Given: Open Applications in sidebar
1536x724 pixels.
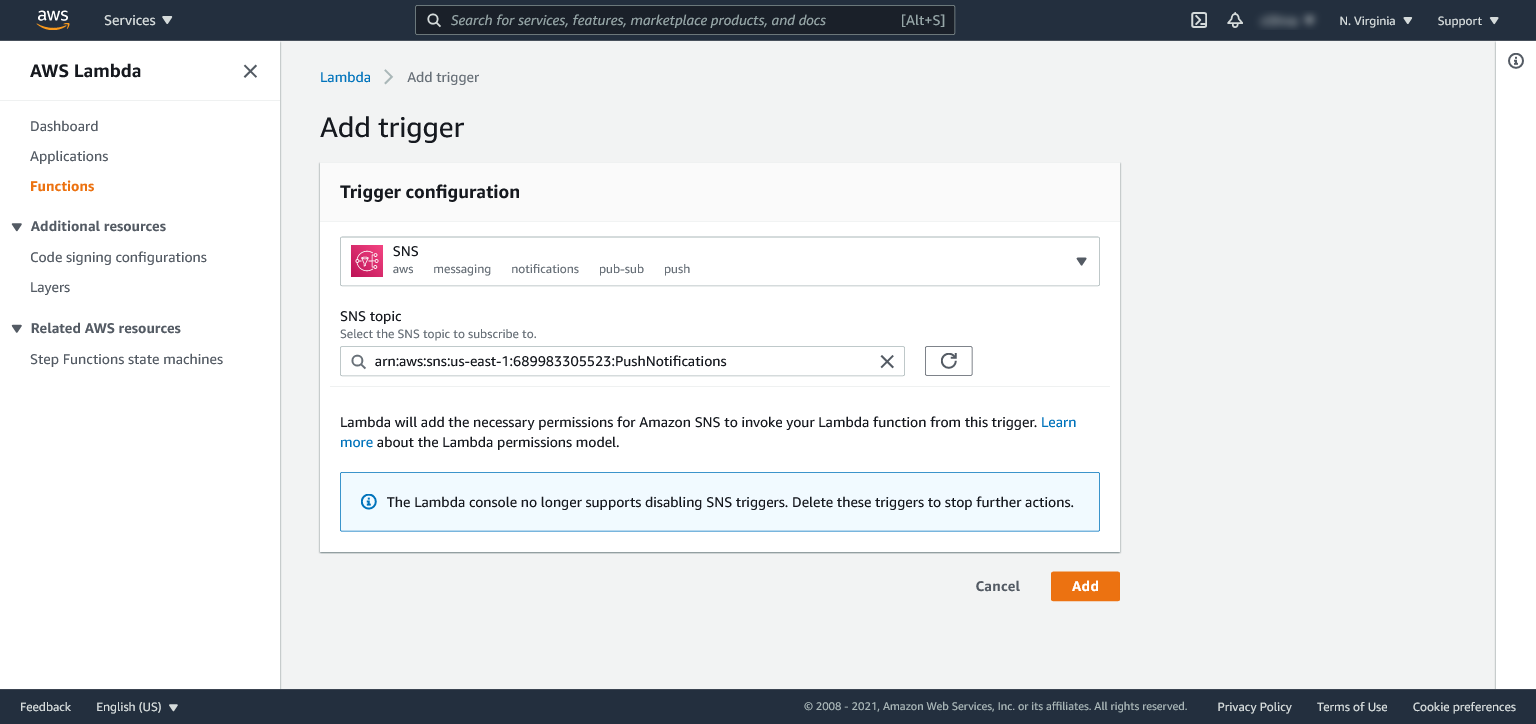Looking at the screenshot, I should click(69, 156).
